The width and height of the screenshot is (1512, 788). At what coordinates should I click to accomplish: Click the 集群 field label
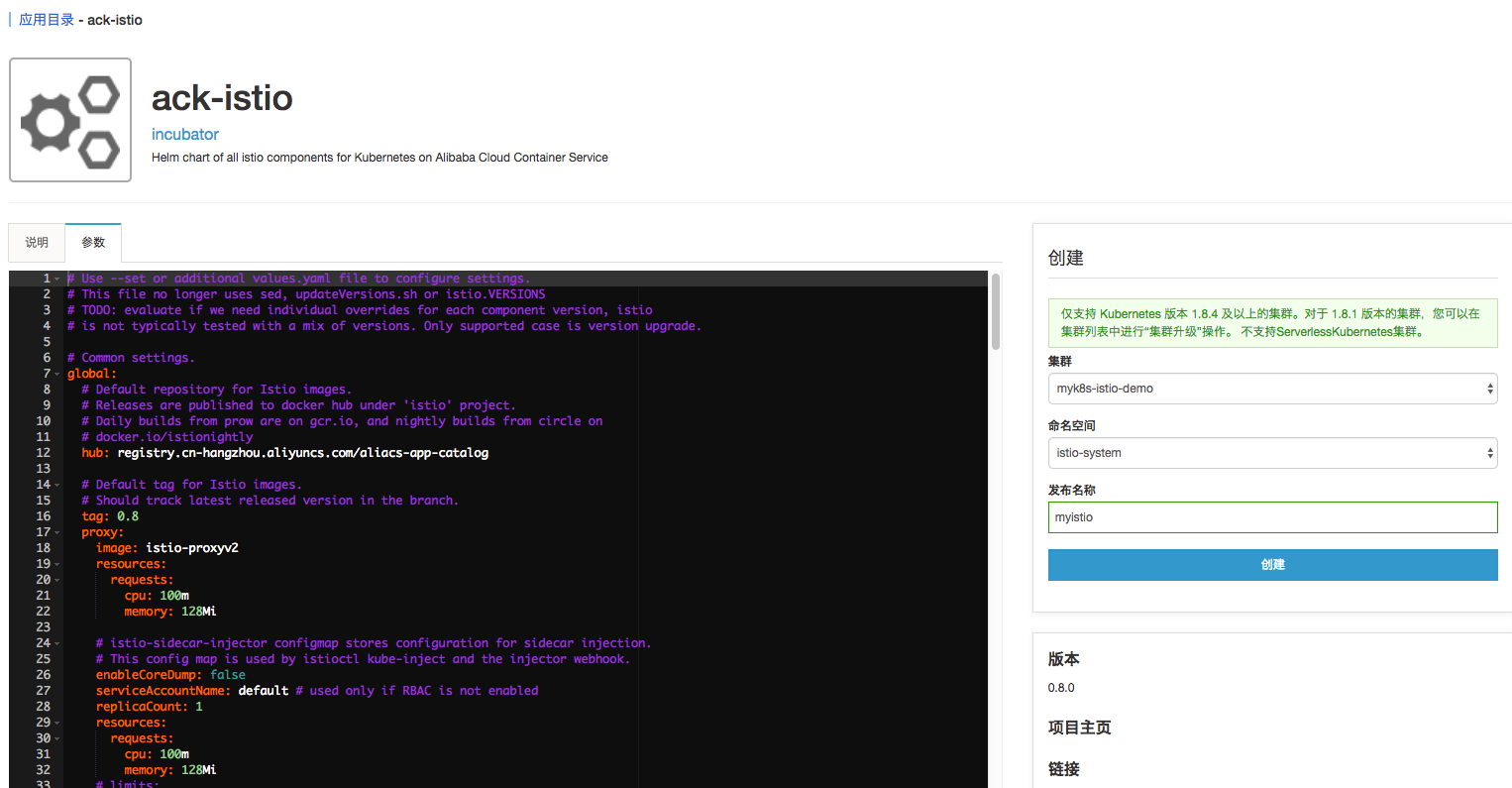click(x=1060, y=362)
